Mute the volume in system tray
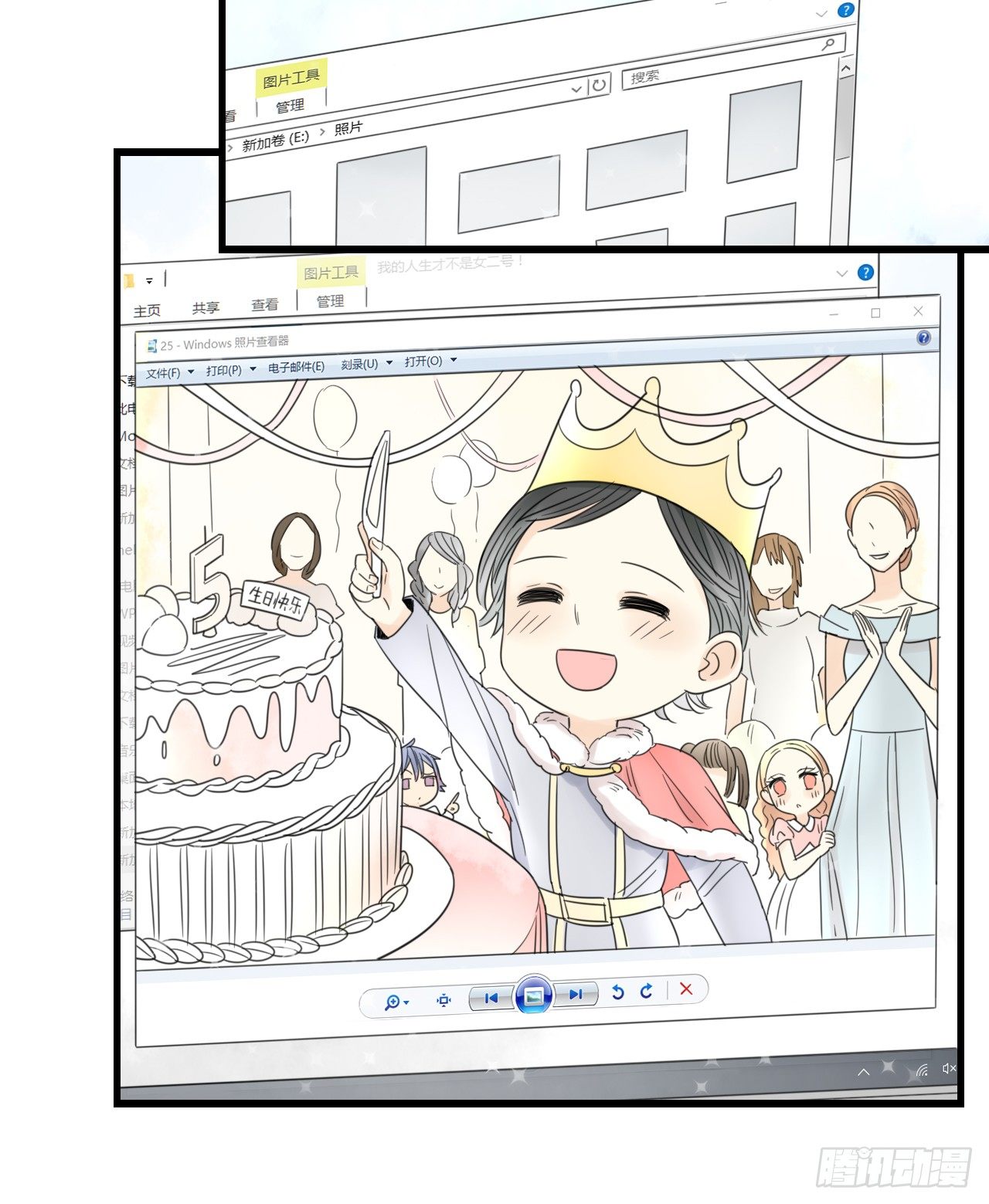The height and width of the screenshot is (1204, 989). 949,1068
